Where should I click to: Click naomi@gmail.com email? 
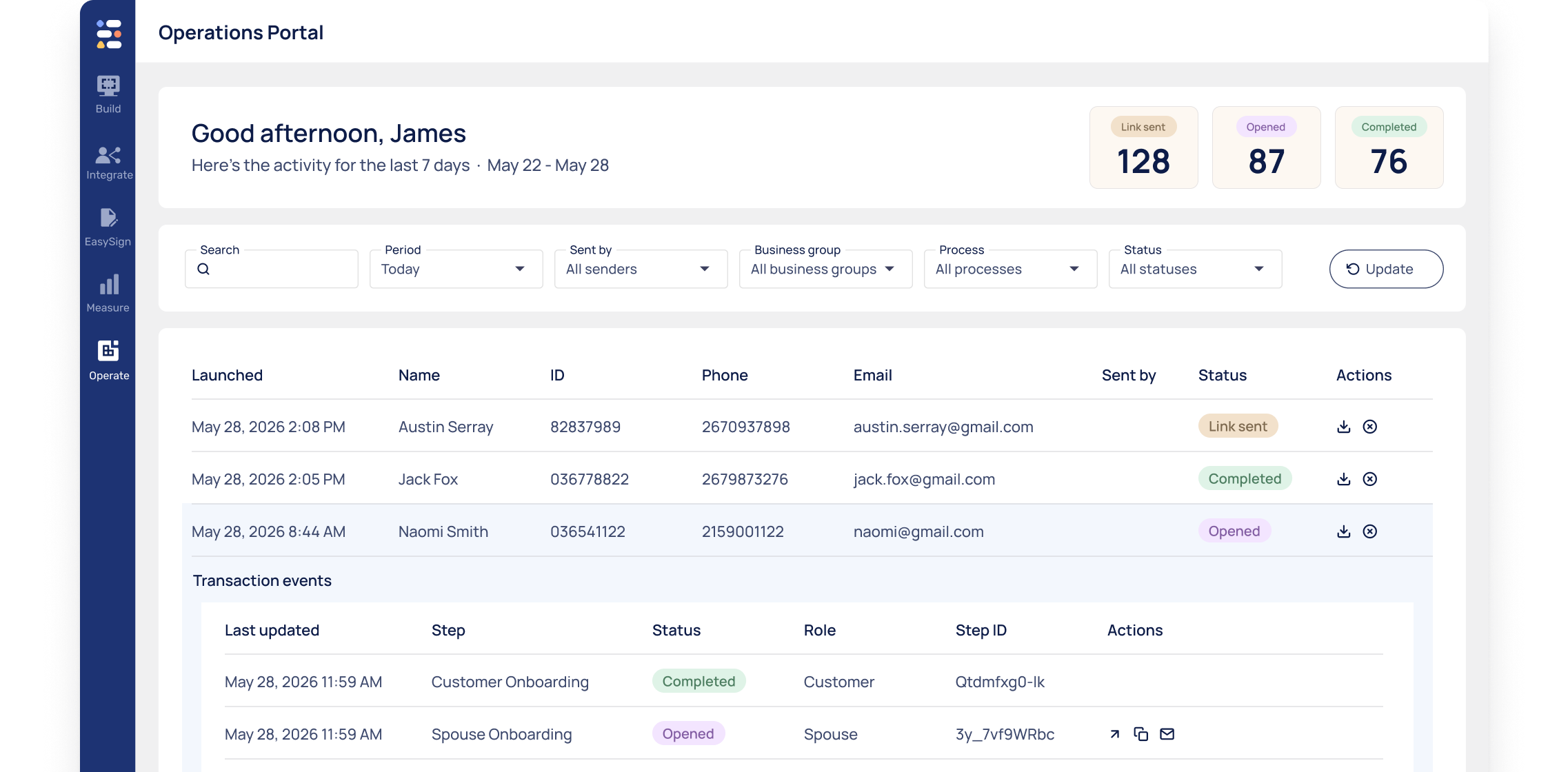pyautogui.click(x=918, y=531)
